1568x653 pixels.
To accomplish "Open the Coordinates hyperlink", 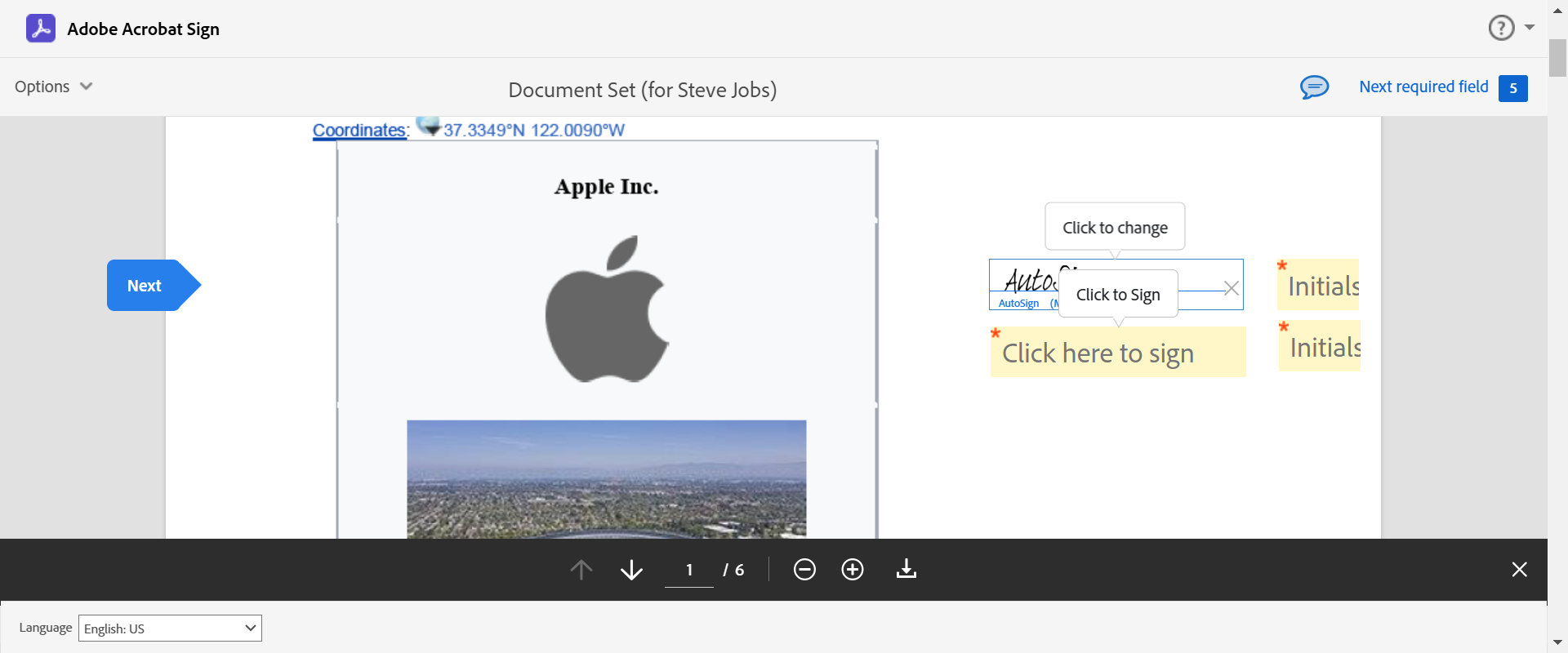I will coord(359,131).
